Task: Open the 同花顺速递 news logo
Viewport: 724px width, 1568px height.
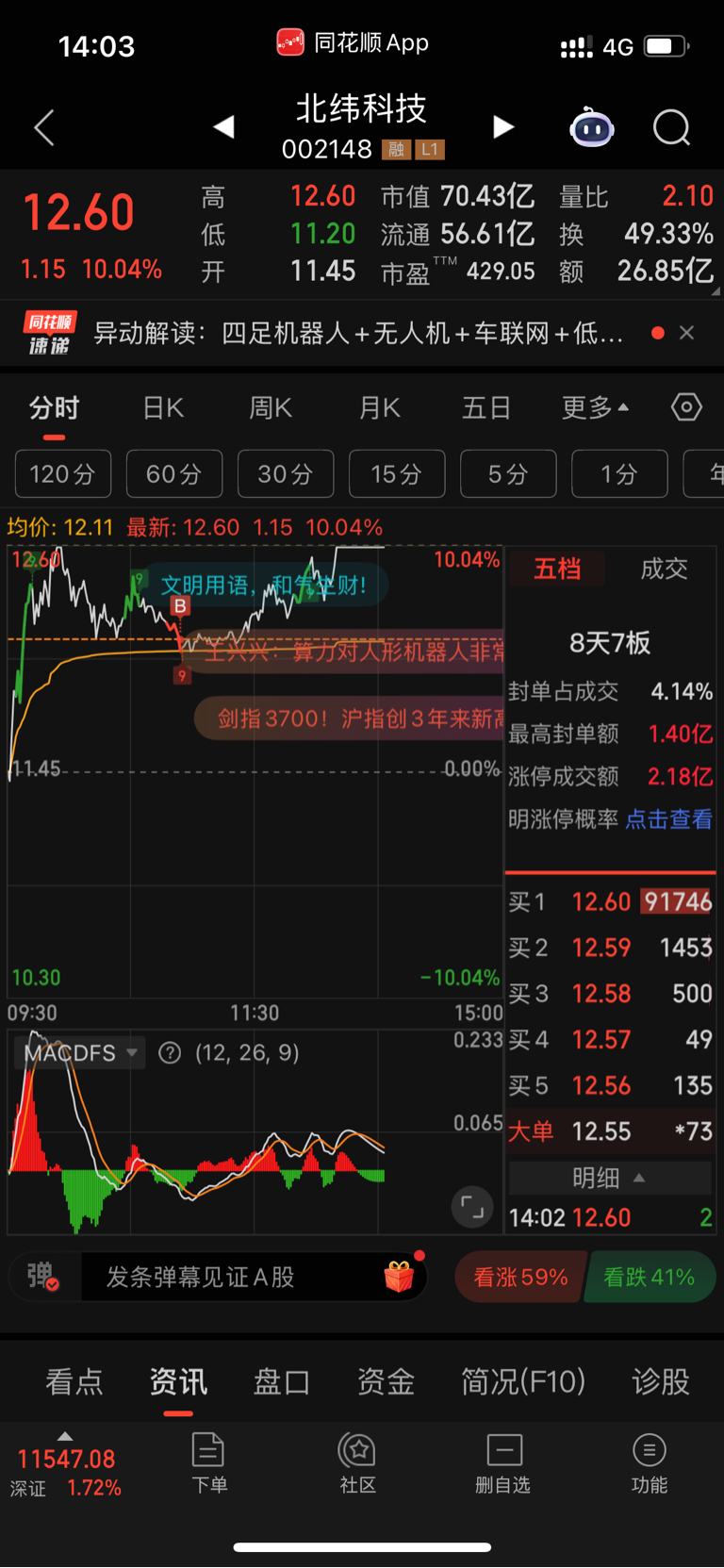Action: 50,334
